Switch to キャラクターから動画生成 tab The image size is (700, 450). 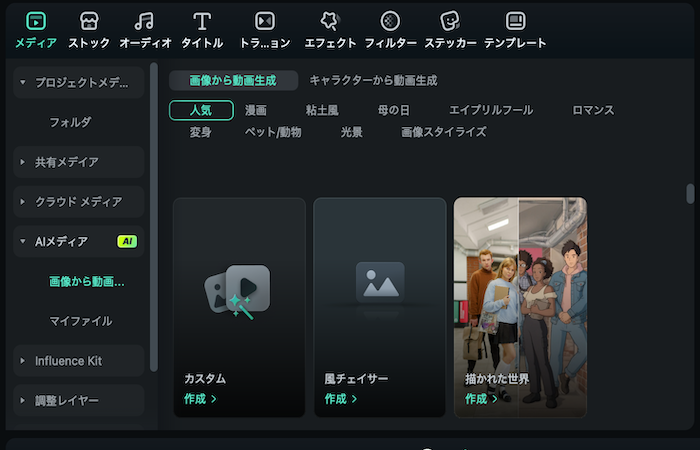pyautogui.click(x=373, y=81)
